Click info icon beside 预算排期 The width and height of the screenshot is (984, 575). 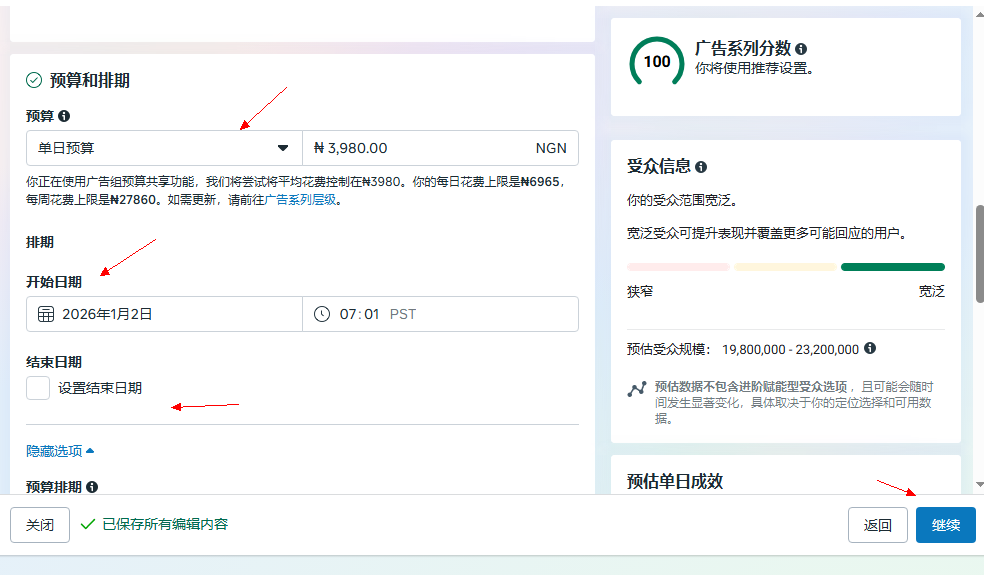[92, 487]
